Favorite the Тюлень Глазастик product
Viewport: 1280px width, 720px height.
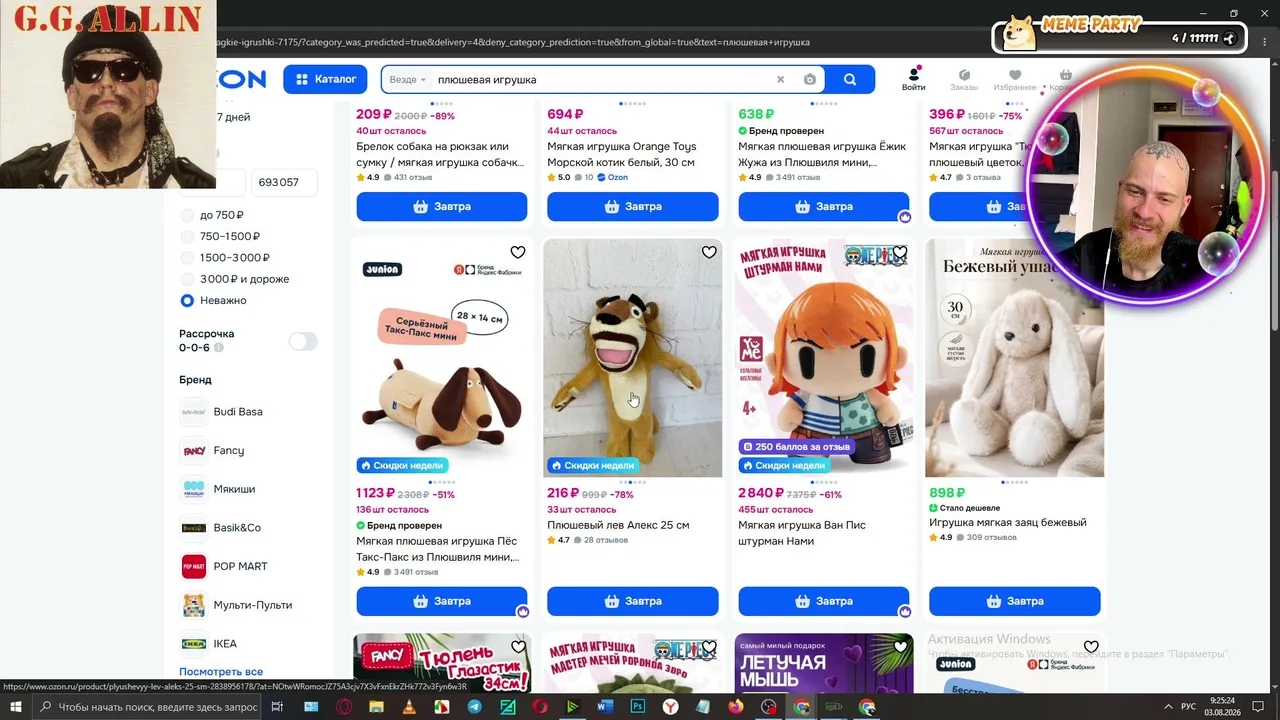pos(517,647)
